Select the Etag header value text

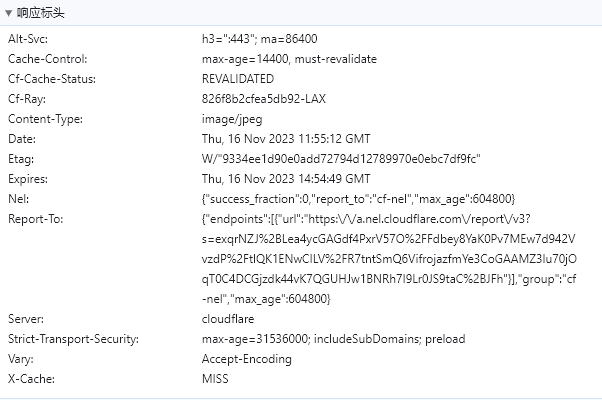[342, 159]
